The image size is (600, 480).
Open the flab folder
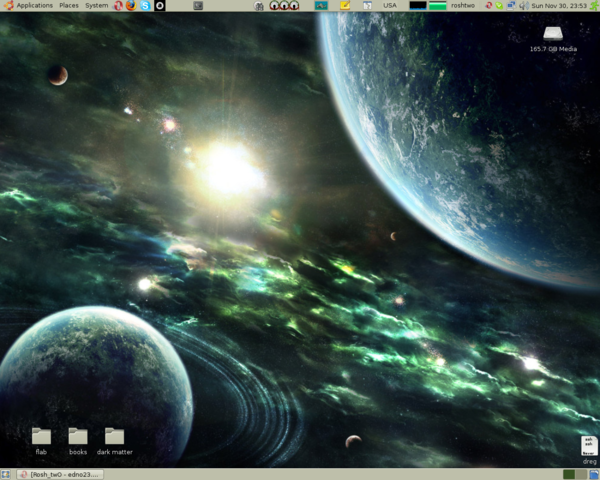(41, 435)
